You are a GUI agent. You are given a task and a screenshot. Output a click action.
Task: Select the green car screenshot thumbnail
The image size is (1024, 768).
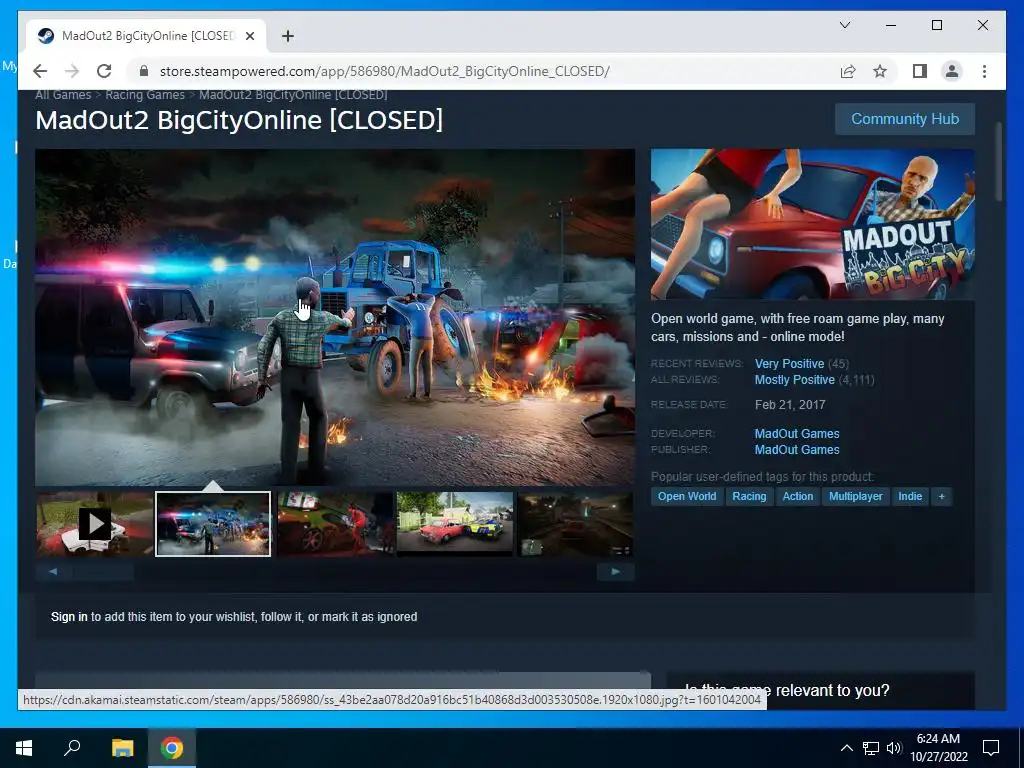coord(335,524)
